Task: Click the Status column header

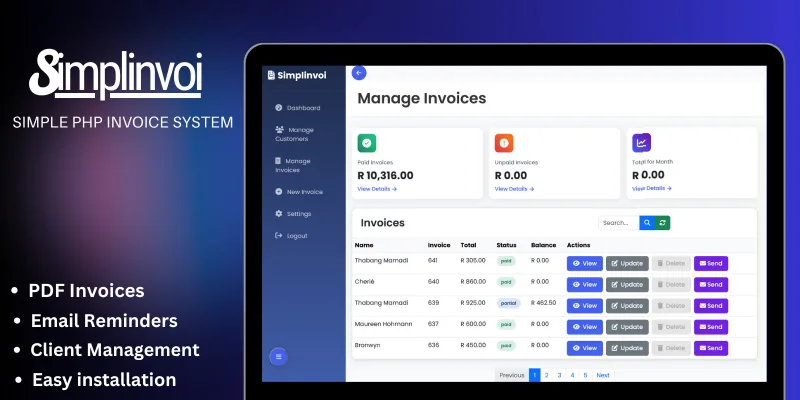Action: 506,245
